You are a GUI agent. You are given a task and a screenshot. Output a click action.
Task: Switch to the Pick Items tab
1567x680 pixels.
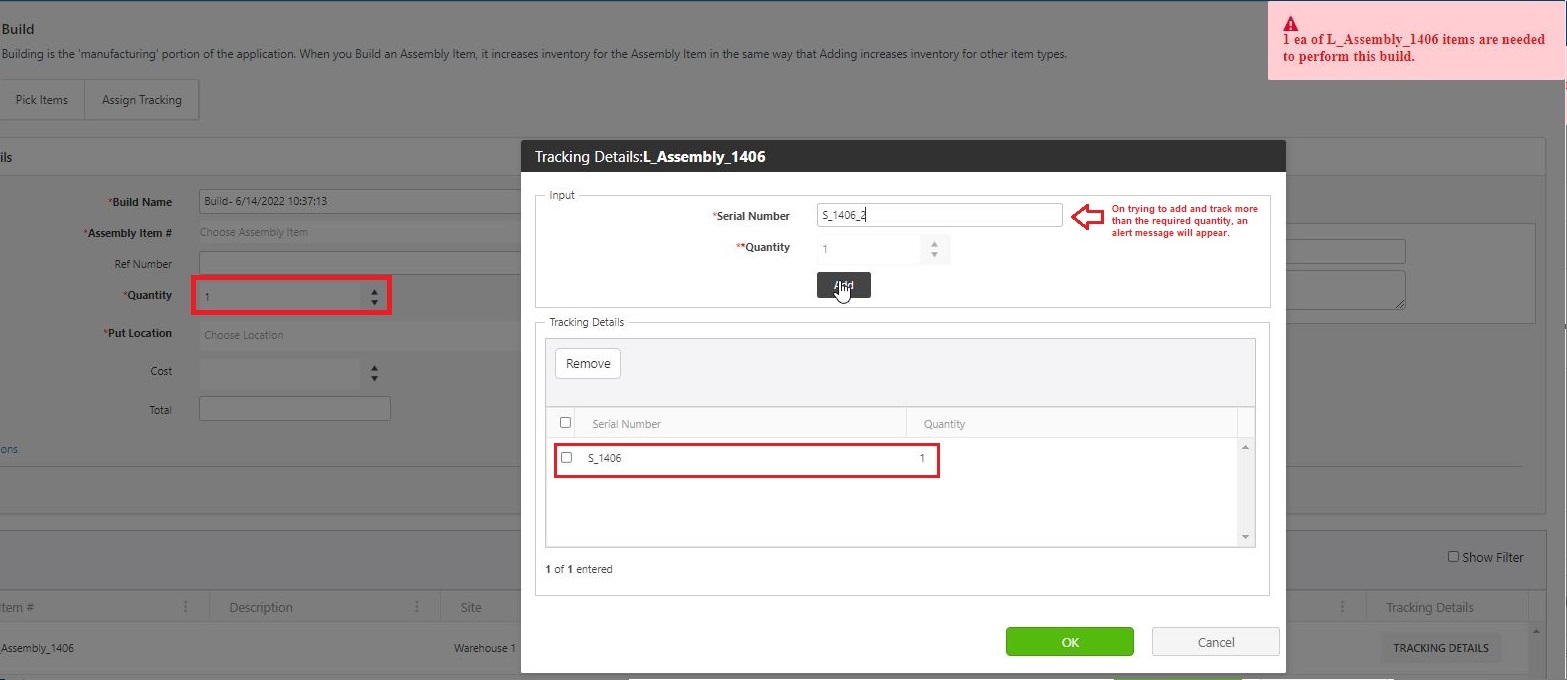[42, 100]
